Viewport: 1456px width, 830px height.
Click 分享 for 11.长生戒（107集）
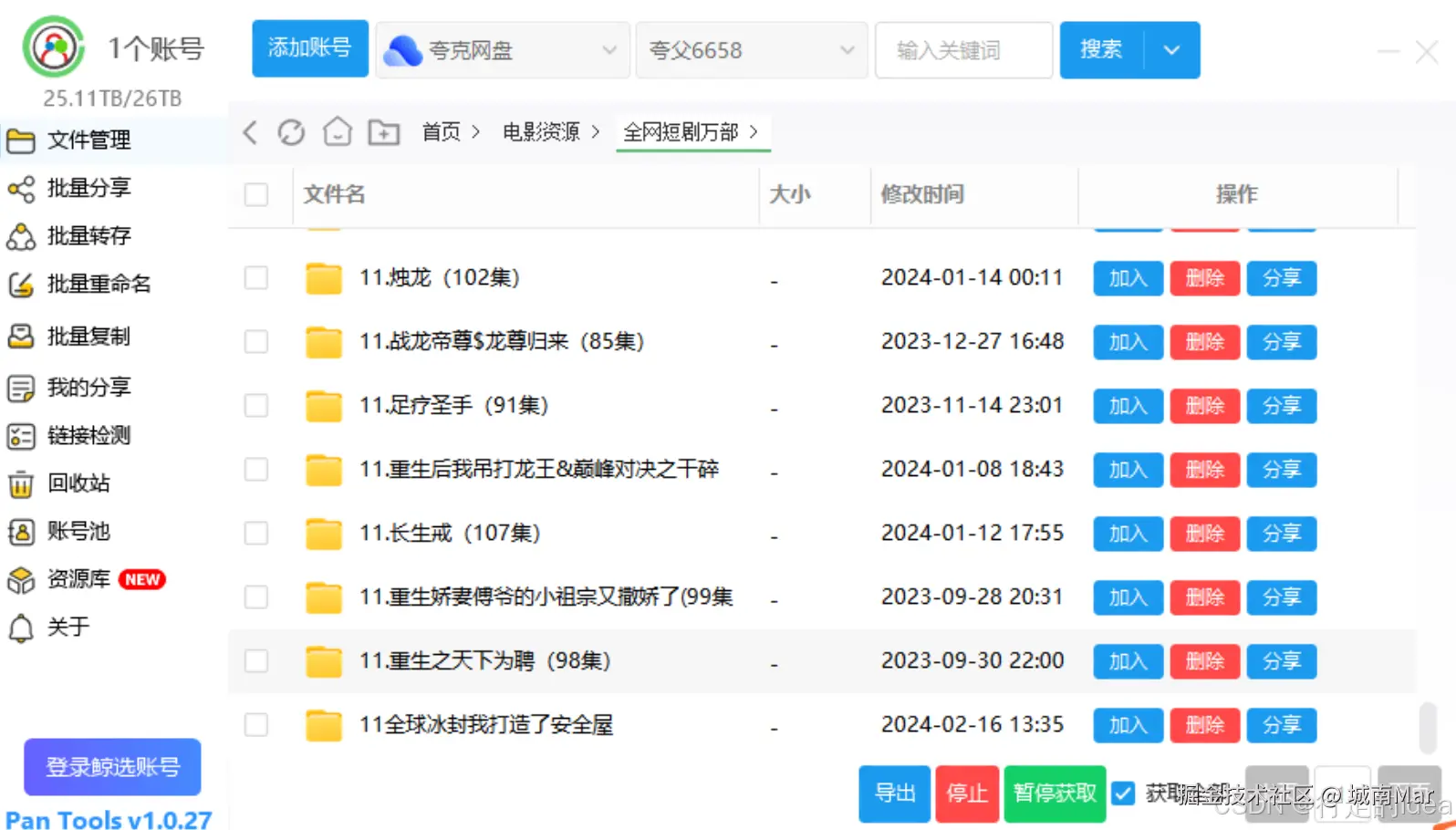click(1282, 534)
